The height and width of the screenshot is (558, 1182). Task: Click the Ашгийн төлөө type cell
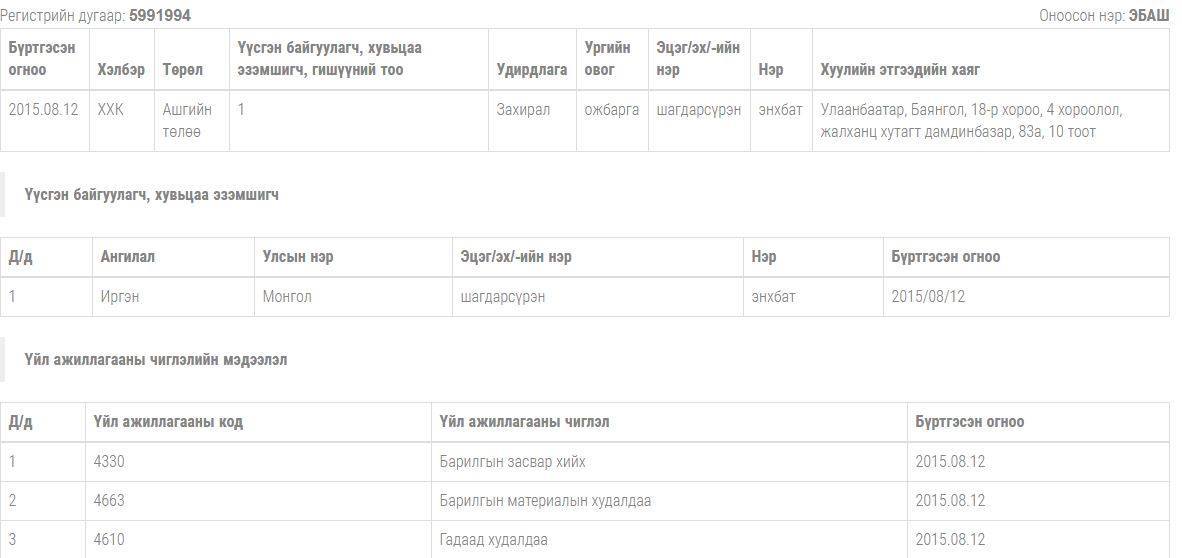point(187,121)
